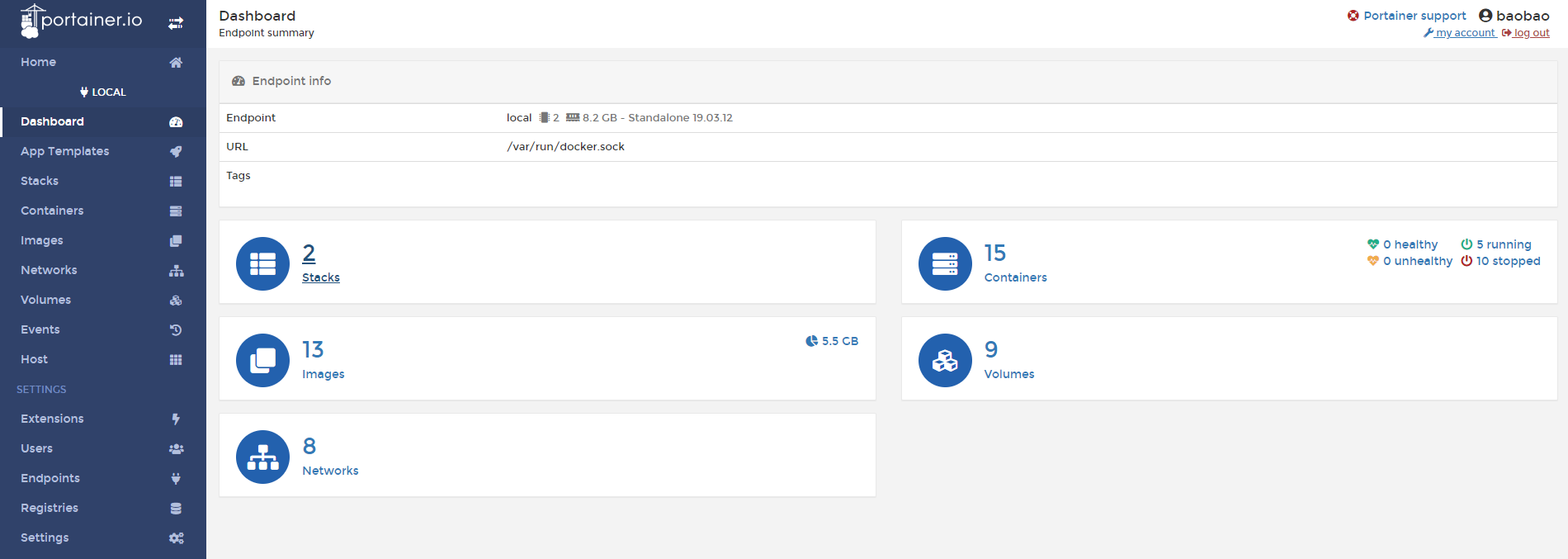Click the Extensions bolt icon

pos(176,419)
